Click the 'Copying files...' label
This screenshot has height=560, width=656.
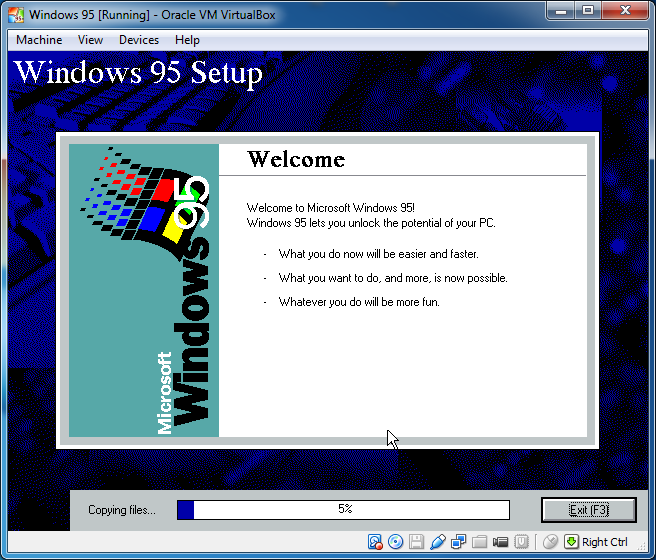[x=122, y=510]
